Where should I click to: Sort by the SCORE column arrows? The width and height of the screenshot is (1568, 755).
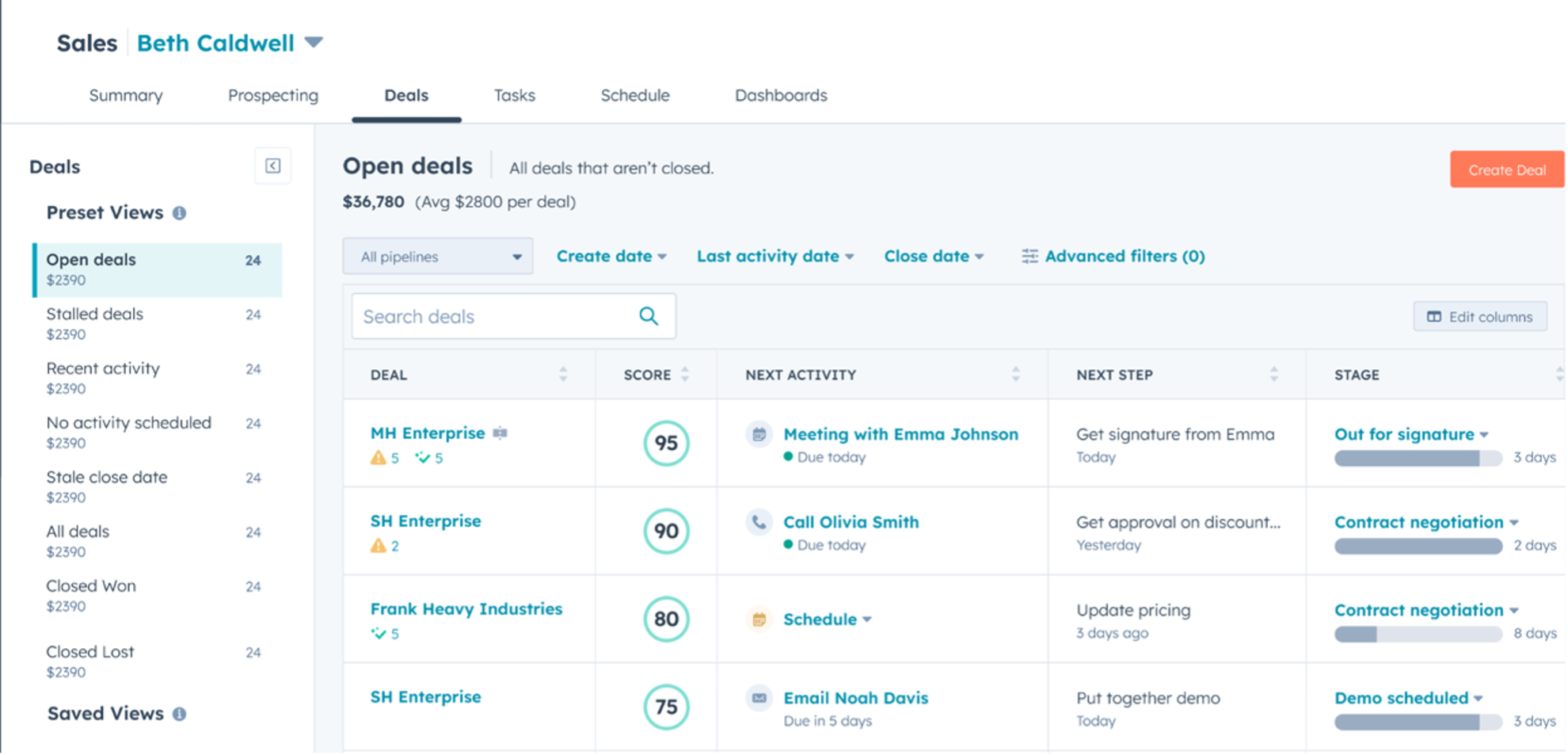click(685, 374)
